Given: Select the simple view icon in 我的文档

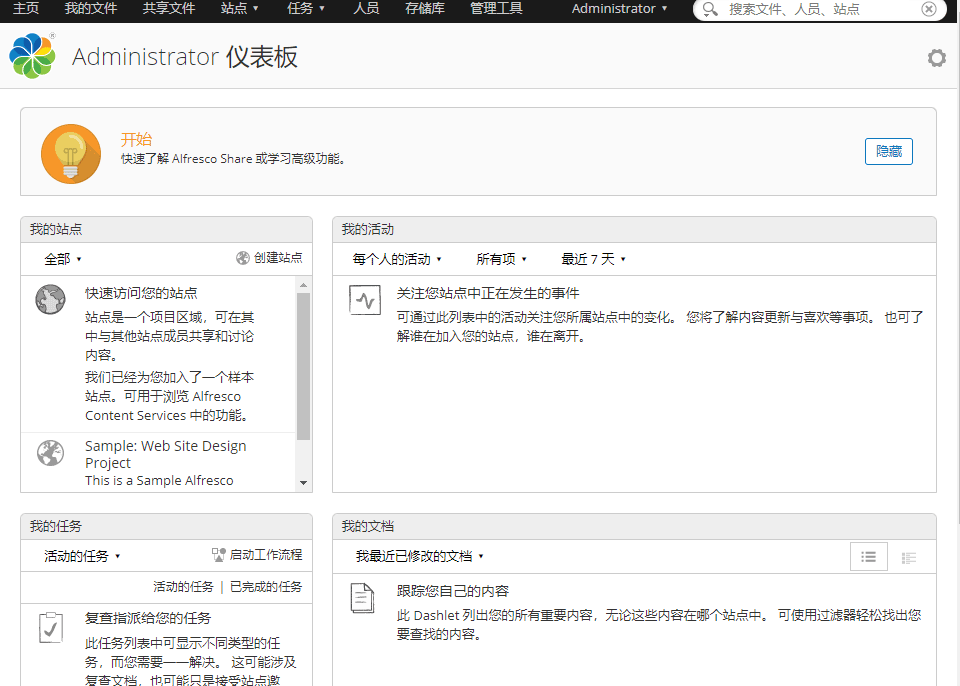Looking at the screenshot, I should pyautogui.click(x=868, y=556).
